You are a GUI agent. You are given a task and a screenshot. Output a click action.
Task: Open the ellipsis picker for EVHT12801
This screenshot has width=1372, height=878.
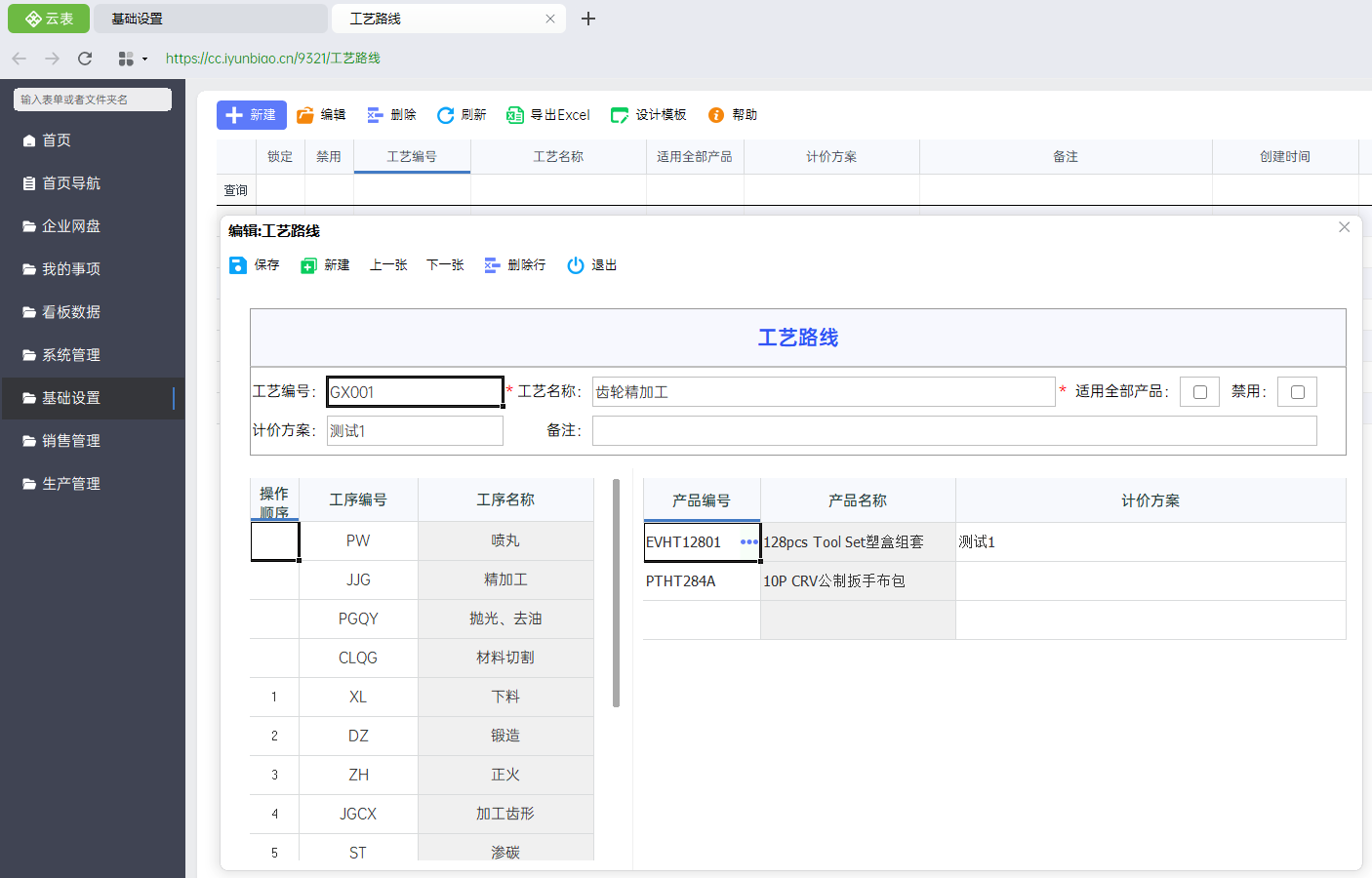pos(748,542)
